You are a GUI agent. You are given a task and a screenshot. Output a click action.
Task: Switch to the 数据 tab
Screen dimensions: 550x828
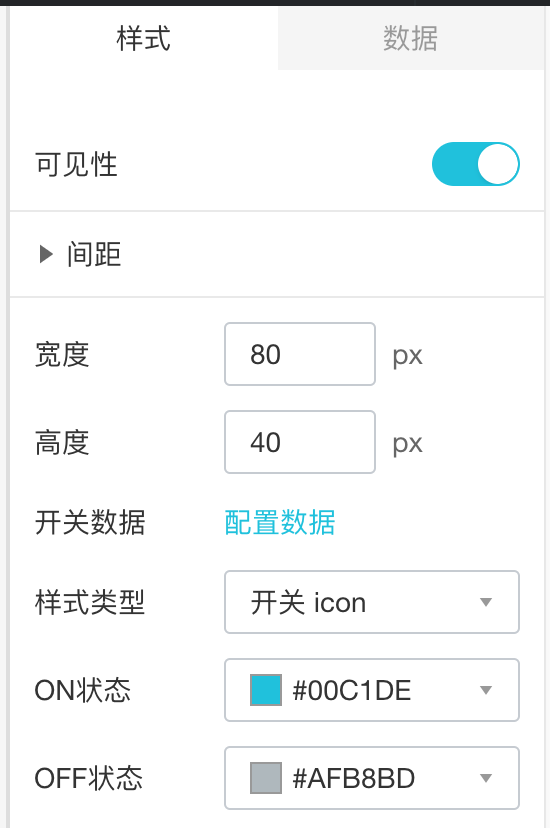click(411, 38)
